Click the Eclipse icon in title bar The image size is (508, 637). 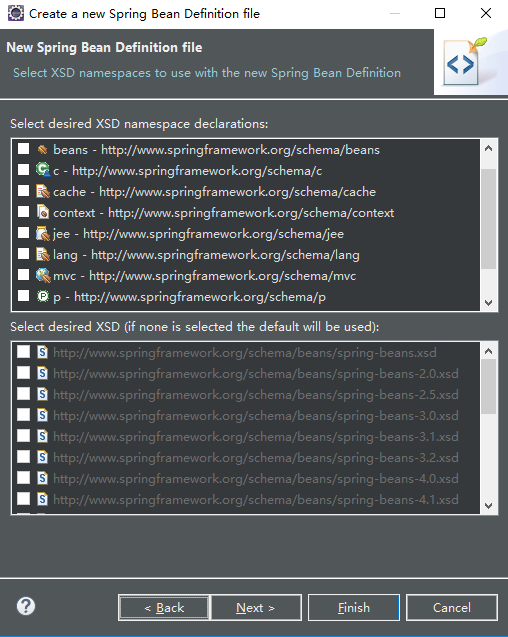pos(16,13)
